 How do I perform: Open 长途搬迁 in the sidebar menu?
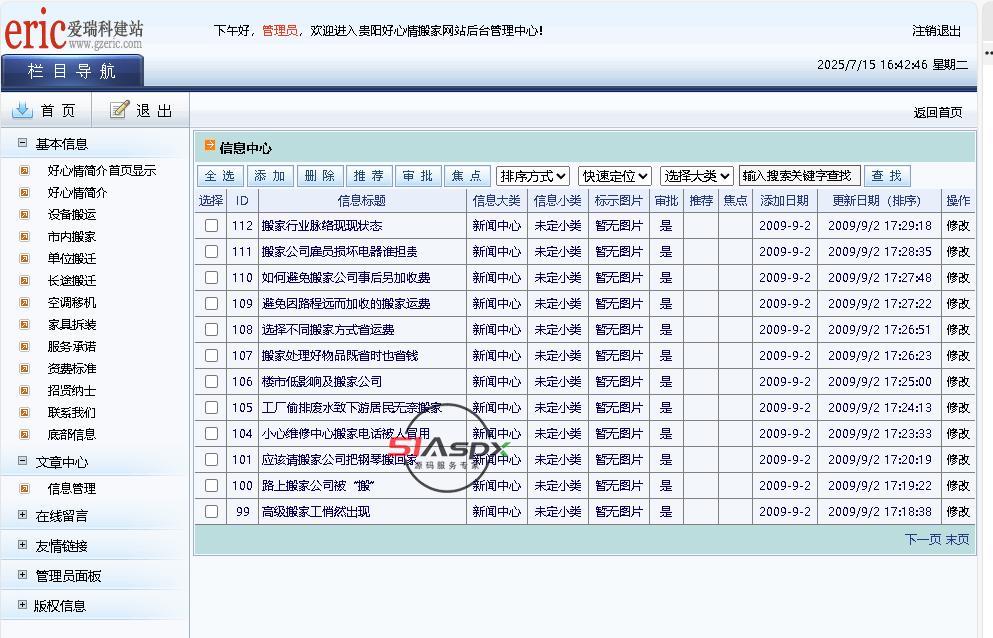point(72,281)
